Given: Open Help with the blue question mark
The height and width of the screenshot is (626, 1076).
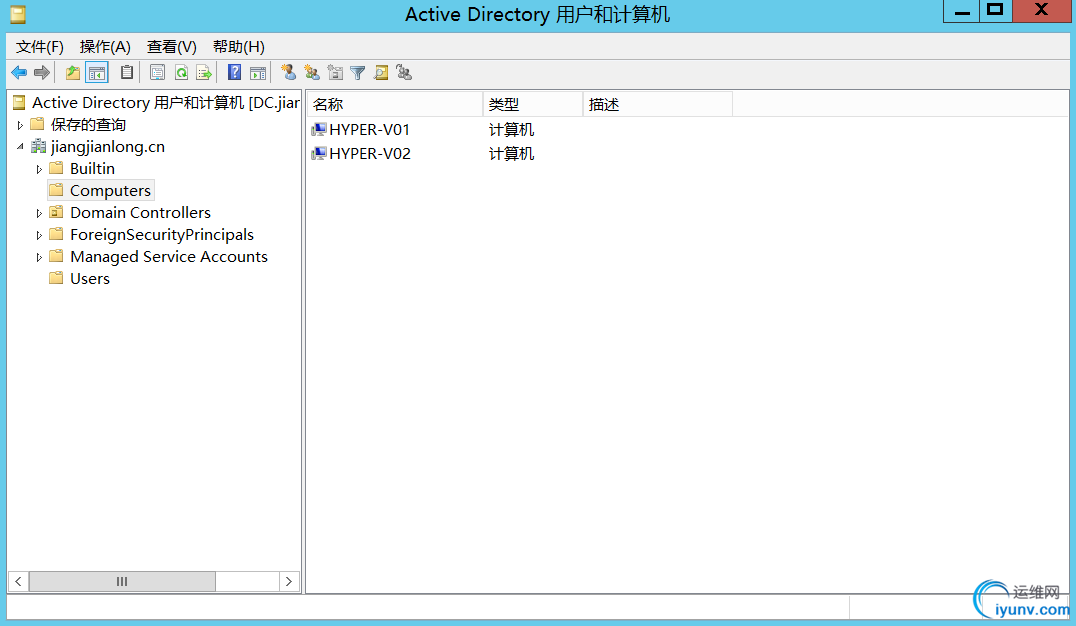Looking at the screenshot, I should tap(234, 72).
